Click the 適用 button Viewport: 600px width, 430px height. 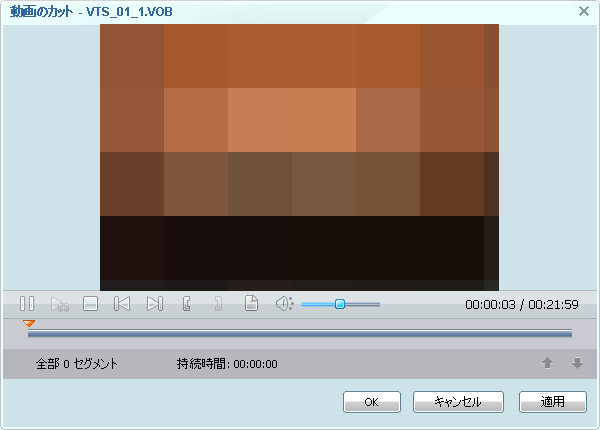[x=553, y=402]
